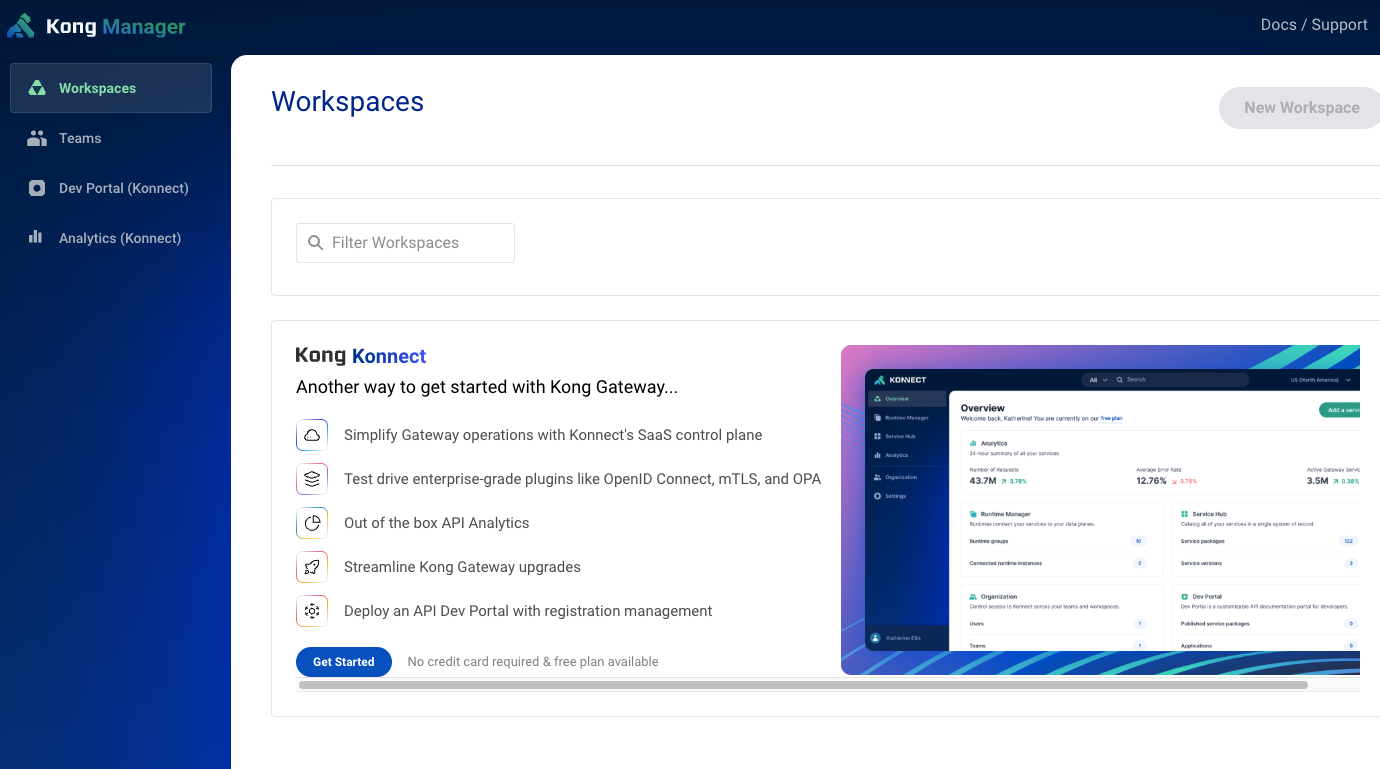Click the Teams people icon
1380x769 pixels.
pos(37,138)
